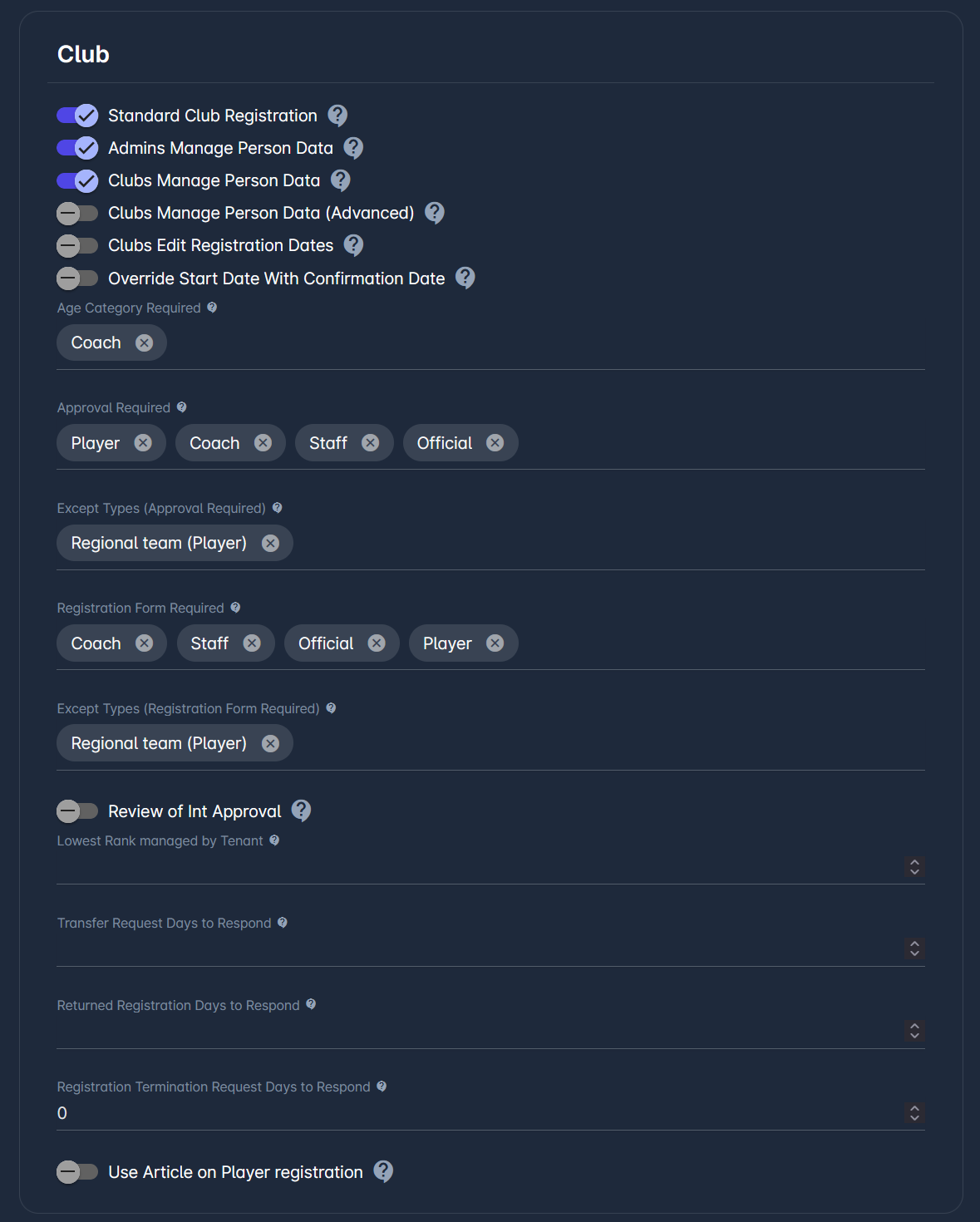Remove Player chip from Approval Required
The image size is (980, 1222).
click(143, 443)
